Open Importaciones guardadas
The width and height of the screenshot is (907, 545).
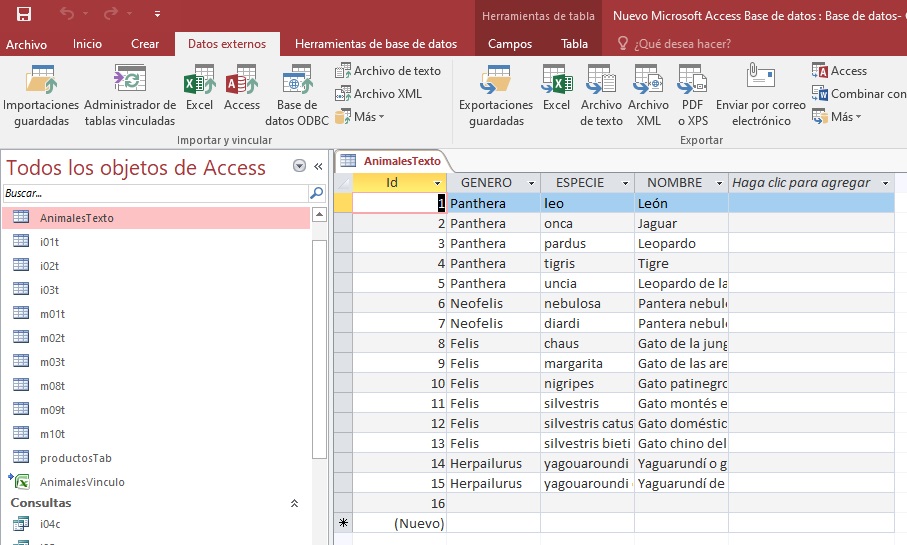[41, 96]
